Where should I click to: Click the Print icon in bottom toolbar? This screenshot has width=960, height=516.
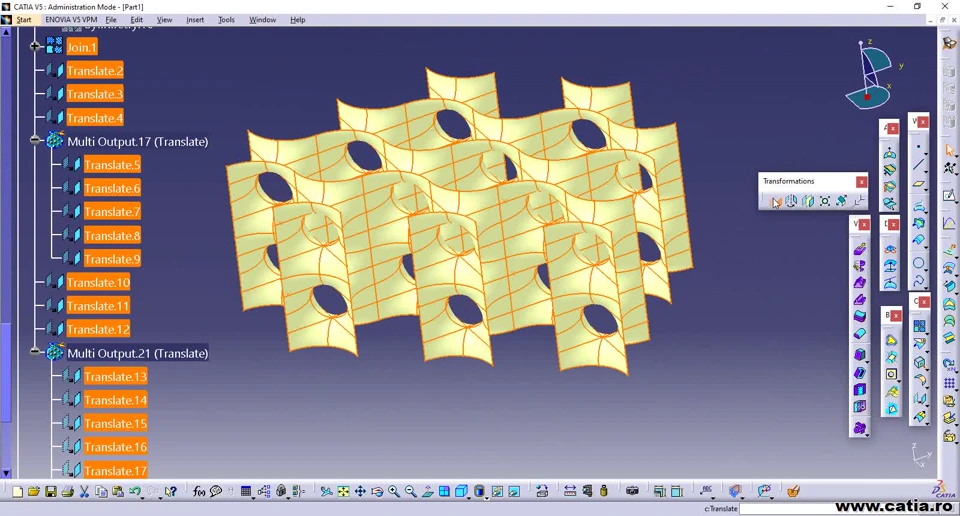click(x=67, y=491)
